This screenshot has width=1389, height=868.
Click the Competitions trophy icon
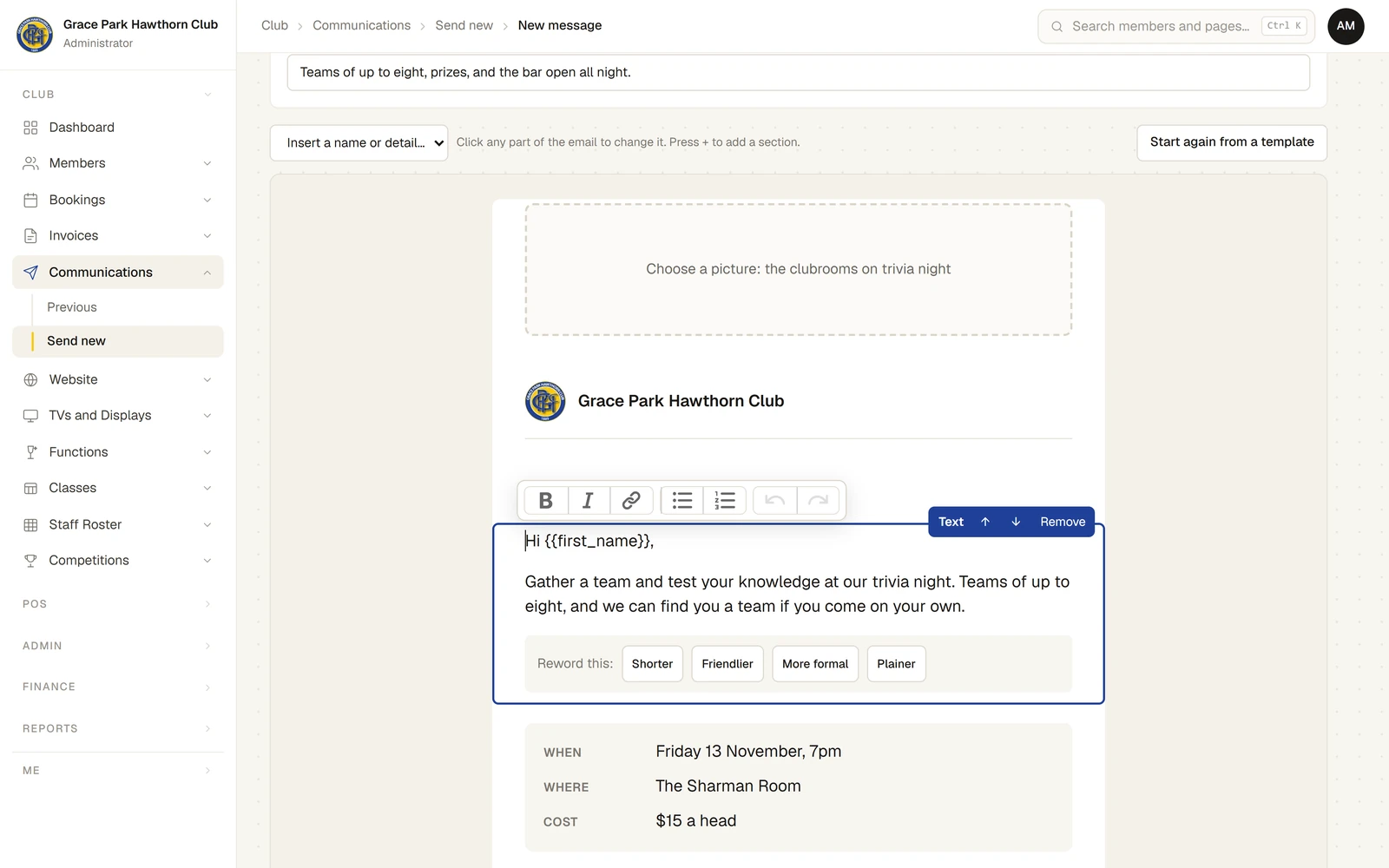(30, 561)
